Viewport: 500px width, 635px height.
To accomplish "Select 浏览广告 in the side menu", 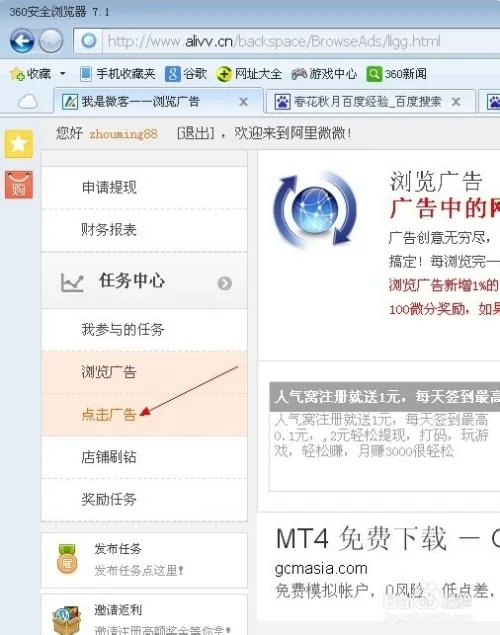I will (144, 372).
